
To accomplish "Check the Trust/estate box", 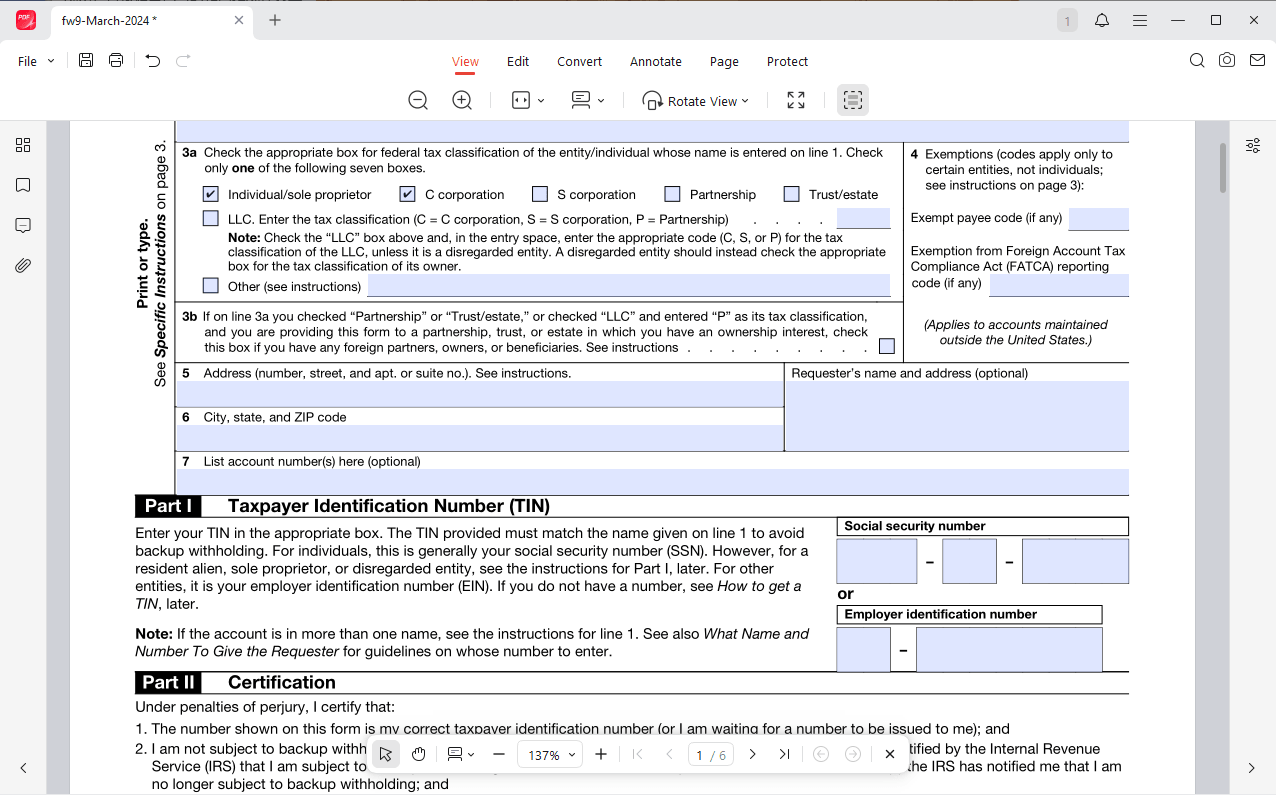I will pyautogui.click(x=791, y=194).
